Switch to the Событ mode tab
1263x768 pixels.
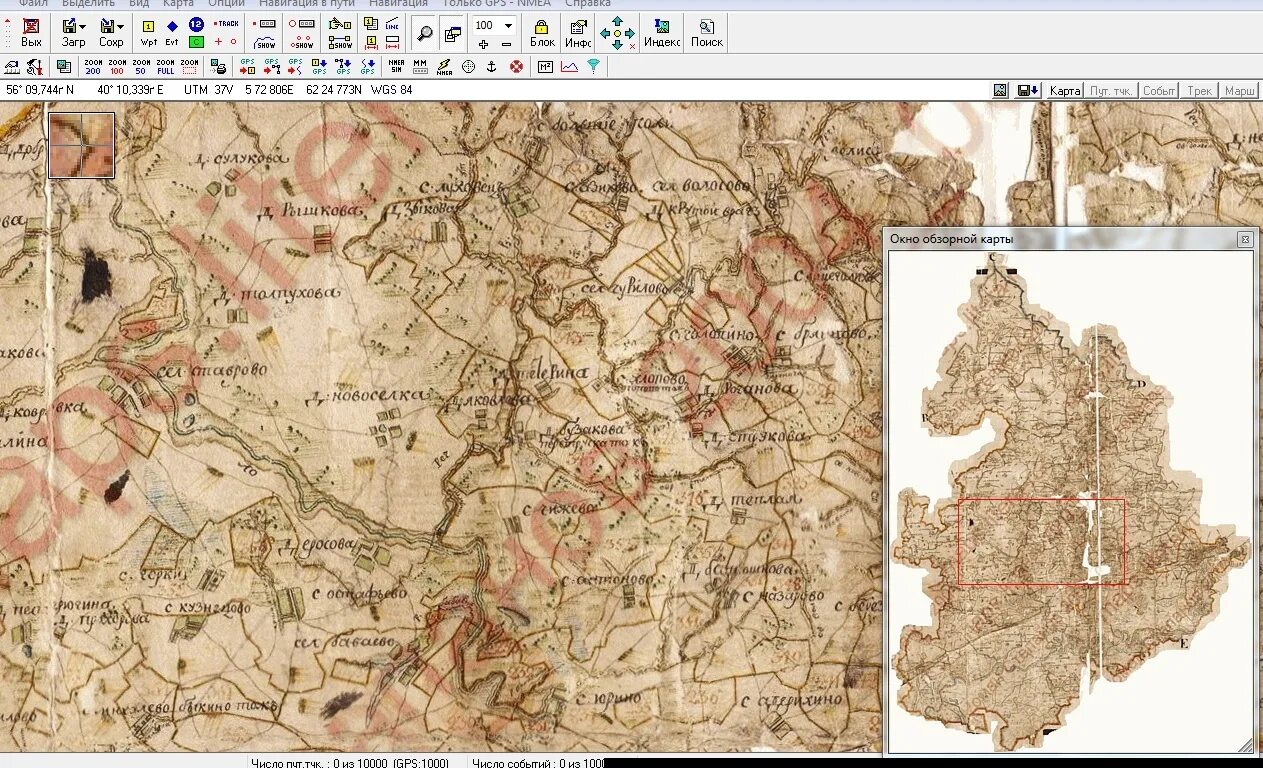(1159, 91)
